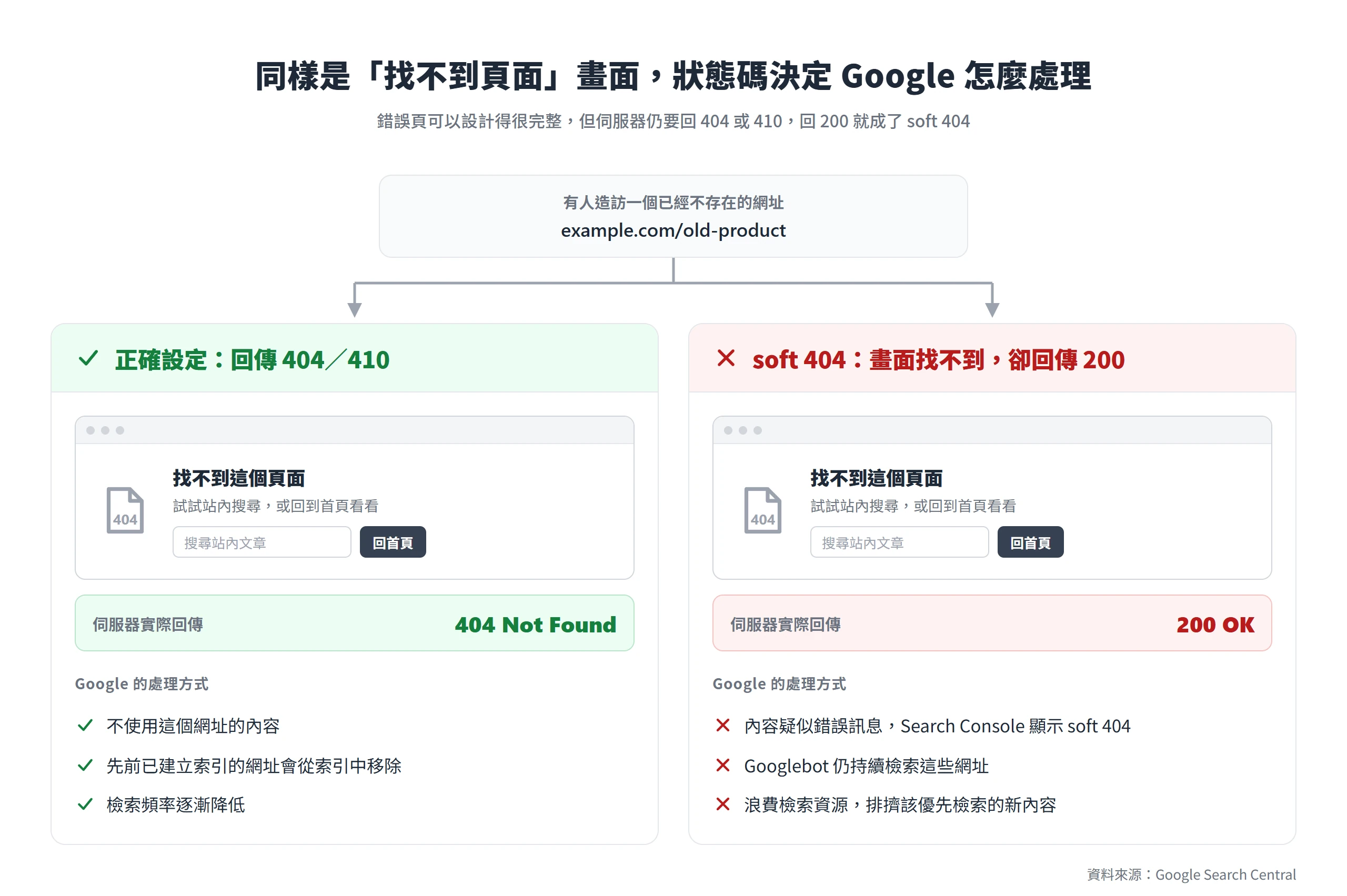Screen dimensions: 1347x896
Task: Click the text Googlebot 仍持續檢索這些網址
Action: pos(866,766)
